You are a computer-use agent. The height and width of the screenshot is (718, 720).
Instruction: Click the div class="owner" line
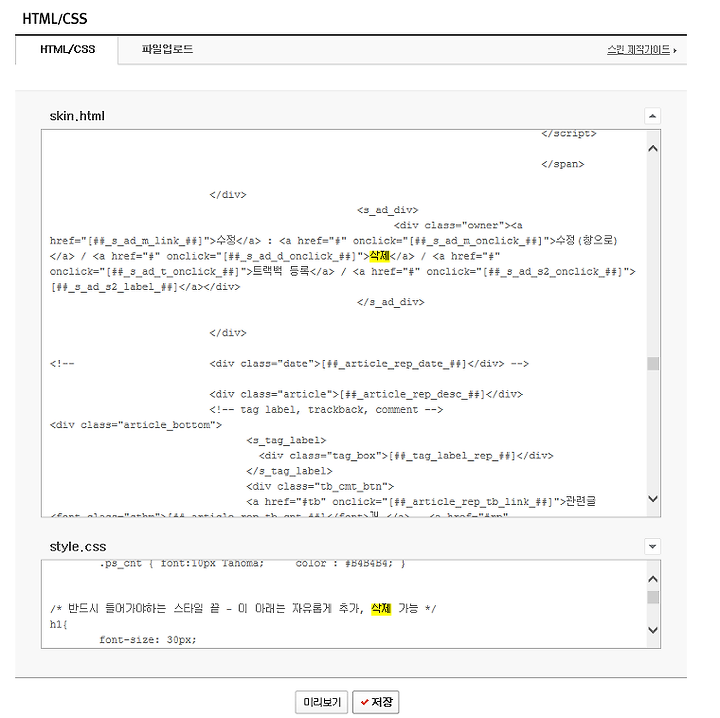click(458, 225)
